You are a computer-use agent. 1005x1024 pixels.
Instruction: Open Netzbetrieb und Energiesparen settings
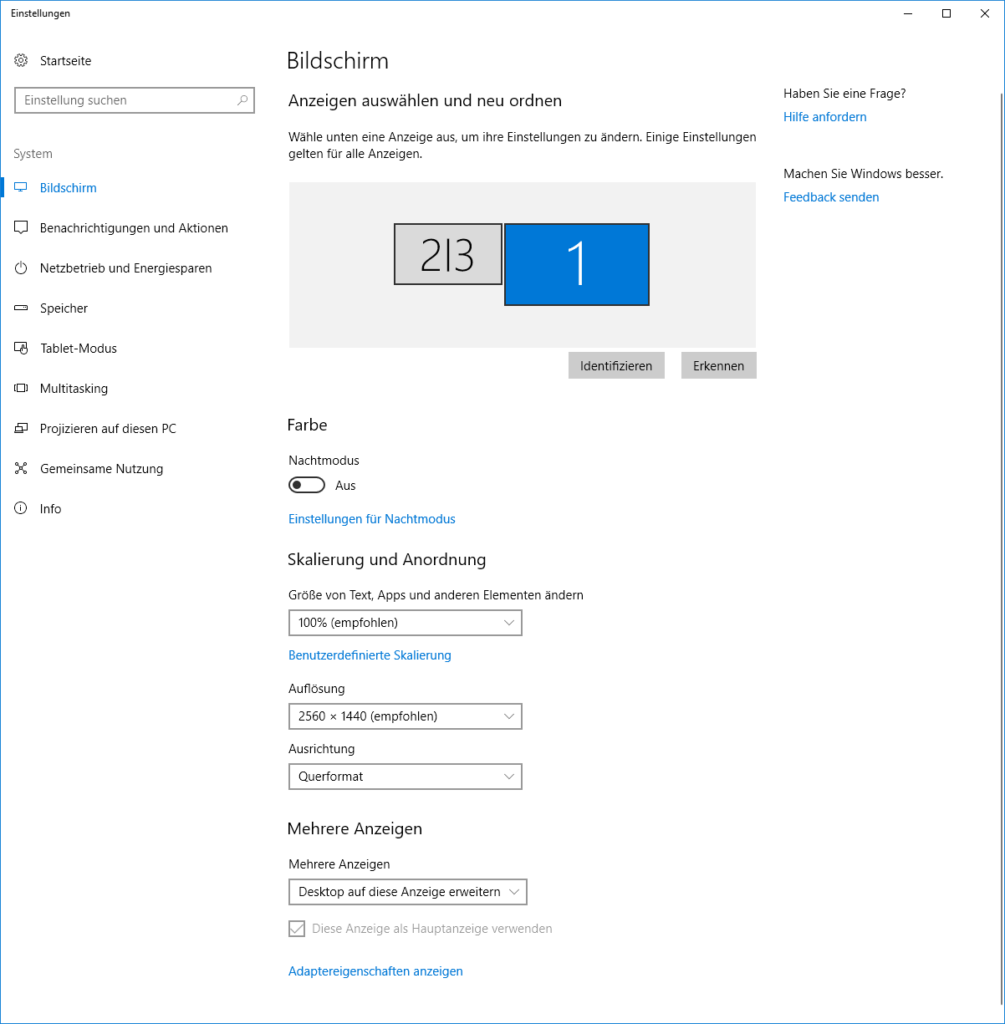[x=21, y=268]
